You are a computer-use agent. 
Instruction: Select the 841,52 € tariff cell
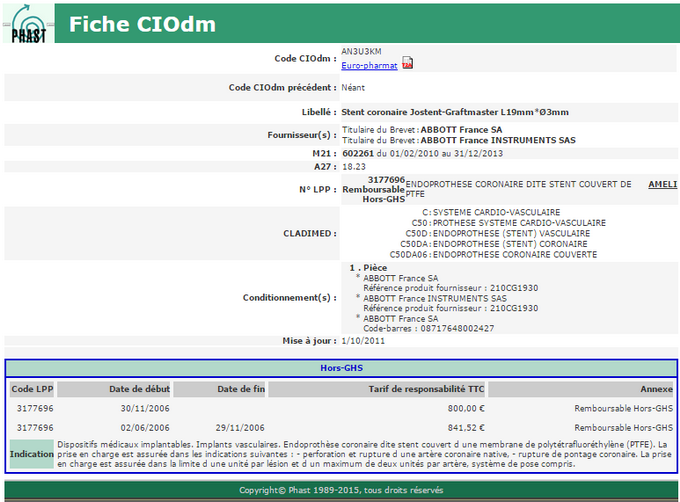(x=464, y=426)
